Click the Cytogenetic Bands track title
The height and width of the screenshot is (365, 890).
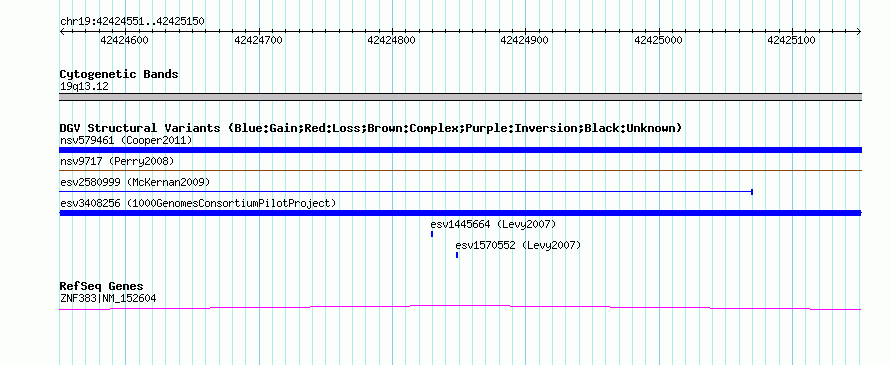(x=119, y=74)
